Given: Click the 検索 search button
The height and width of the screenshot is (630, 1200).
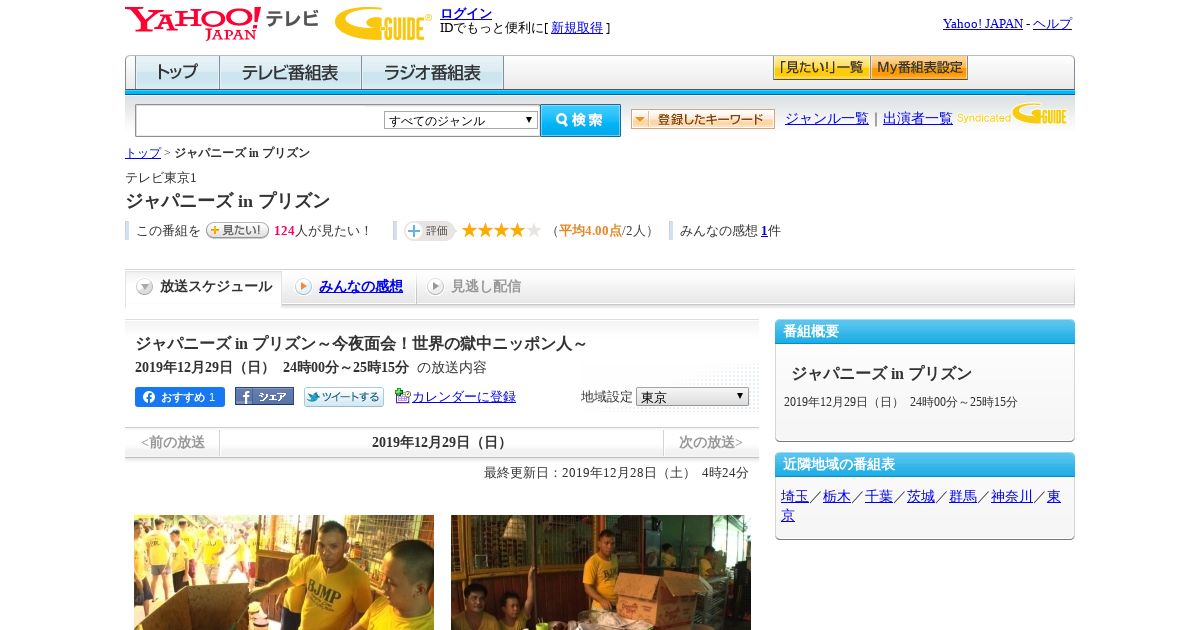Looking at the screenshot, I should (580, 120).
